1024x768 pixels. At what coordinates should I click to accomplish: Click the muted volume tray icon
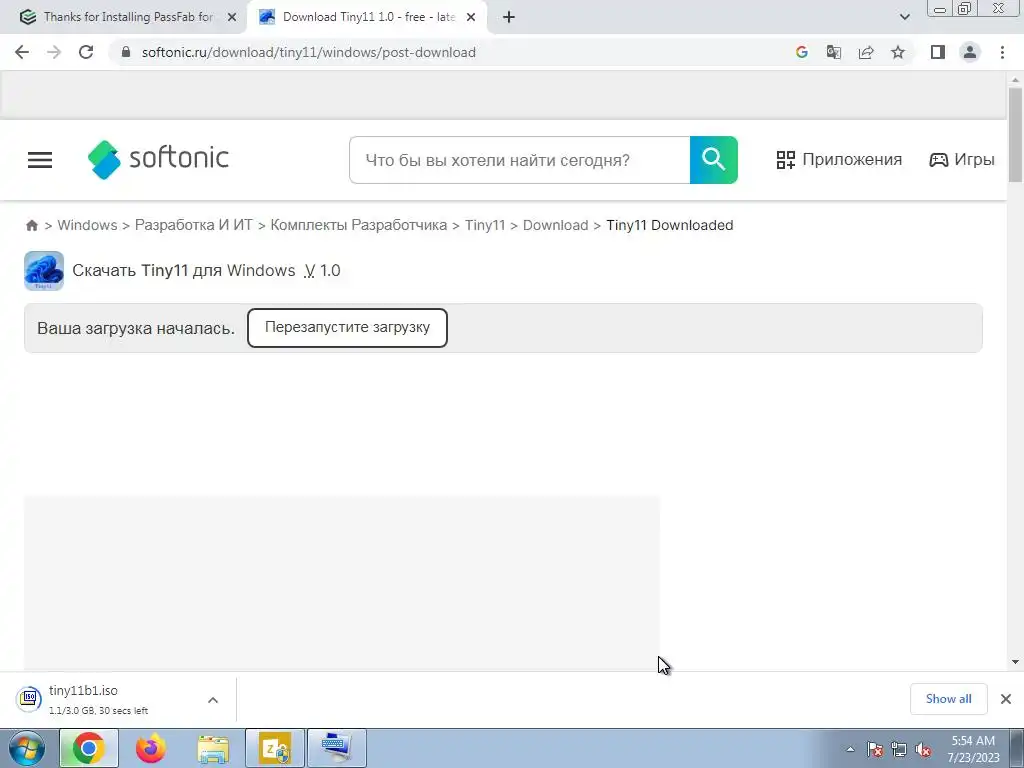(923, 749)
